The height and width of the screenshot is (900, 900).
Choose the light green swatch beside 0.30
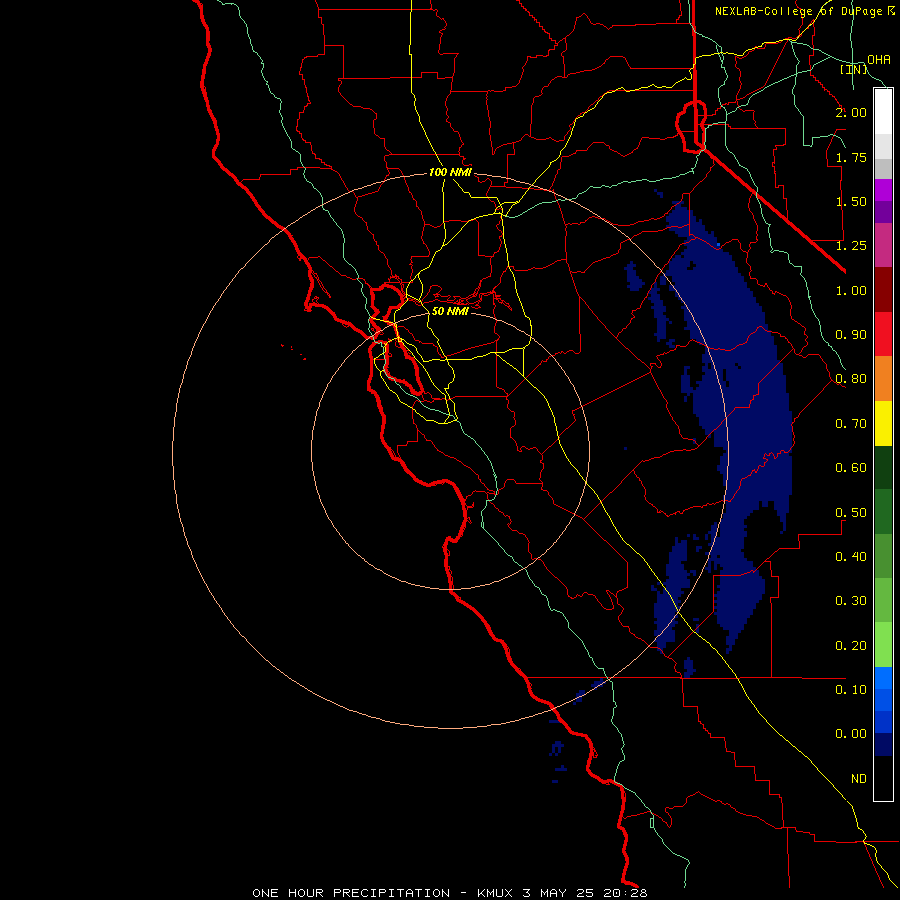pos(883,600)
